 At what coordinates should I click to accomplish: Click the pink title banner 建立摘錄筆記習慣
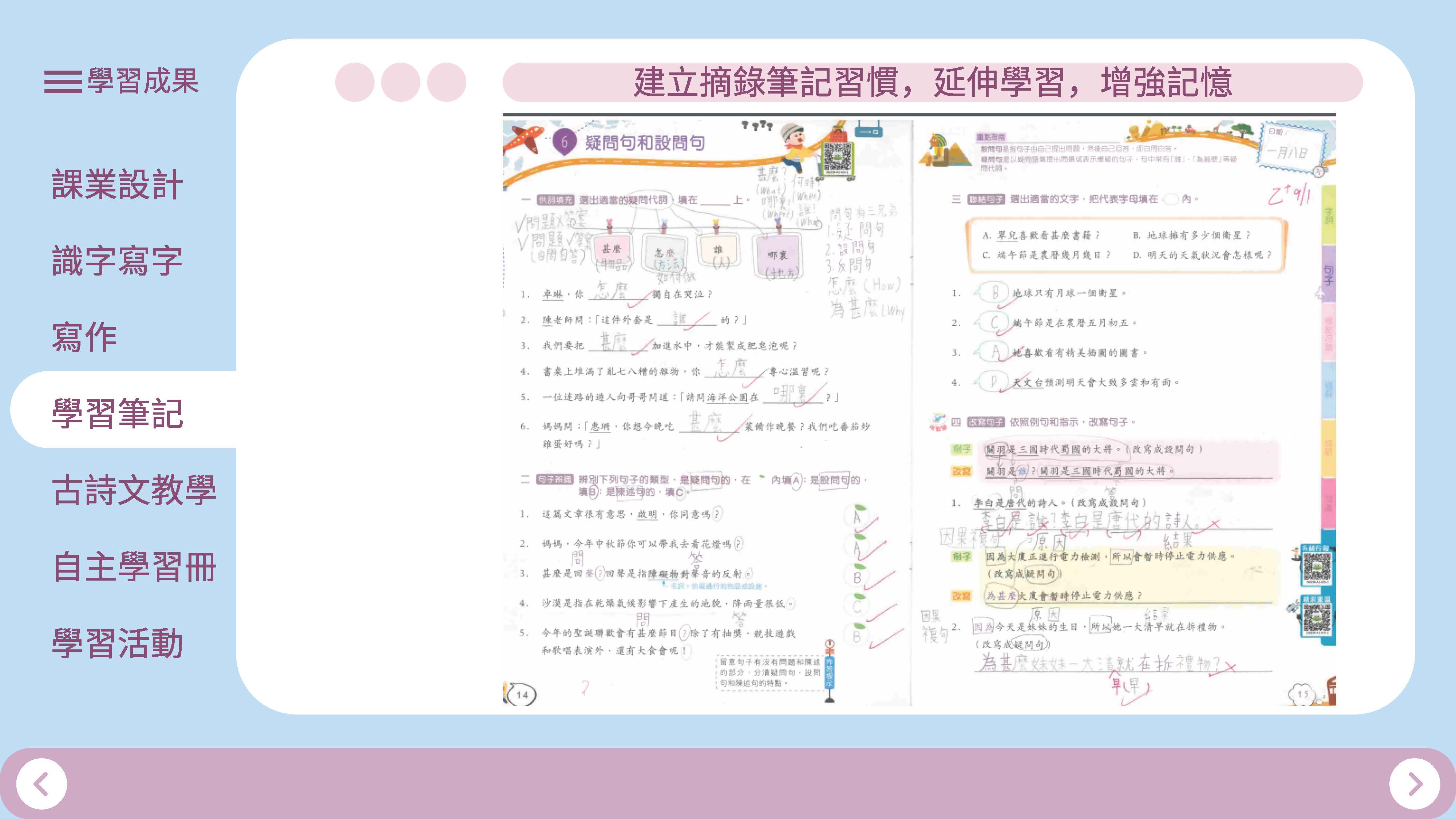(x=932, y=83)
